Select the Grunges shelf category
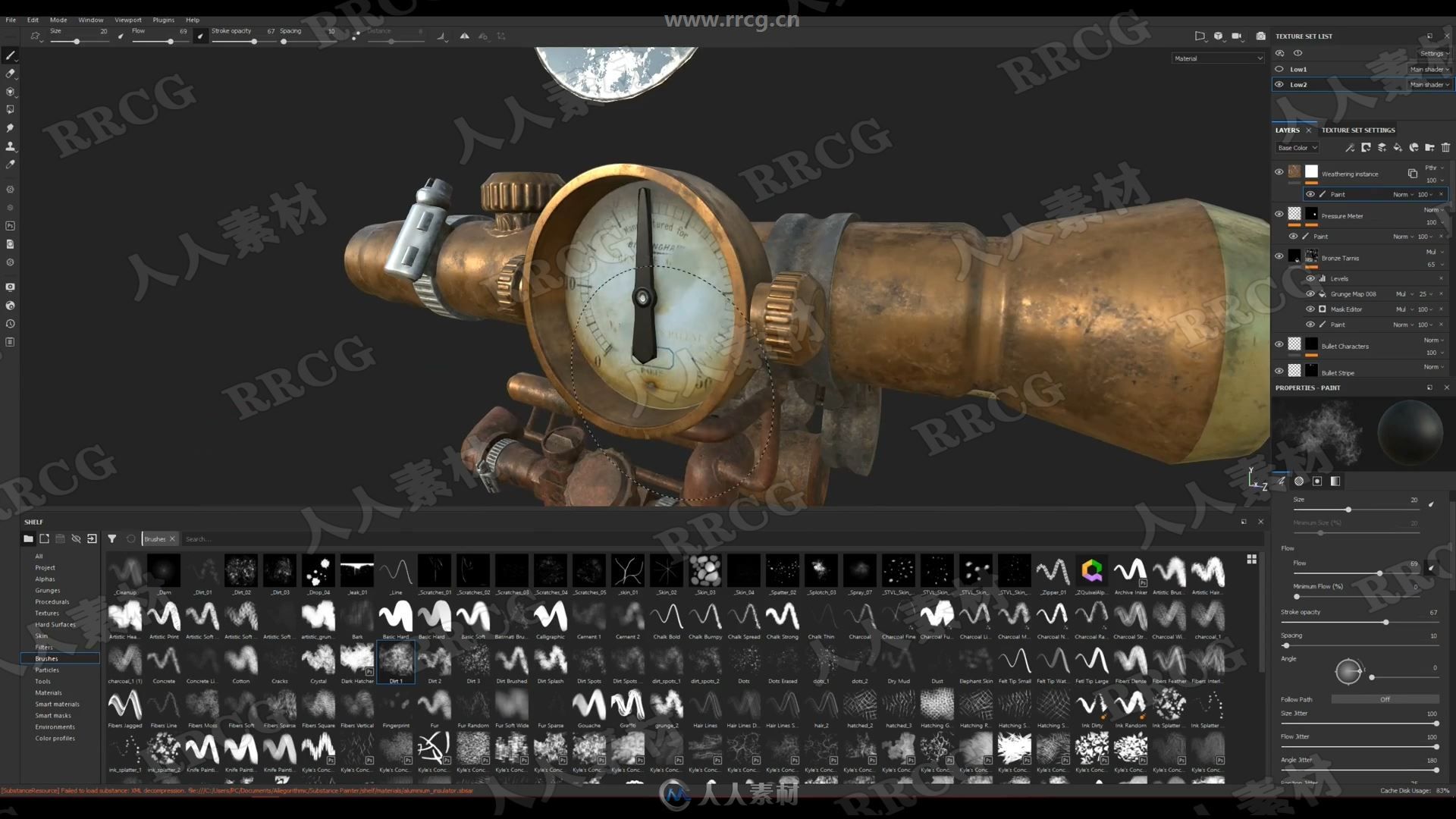 47,590
